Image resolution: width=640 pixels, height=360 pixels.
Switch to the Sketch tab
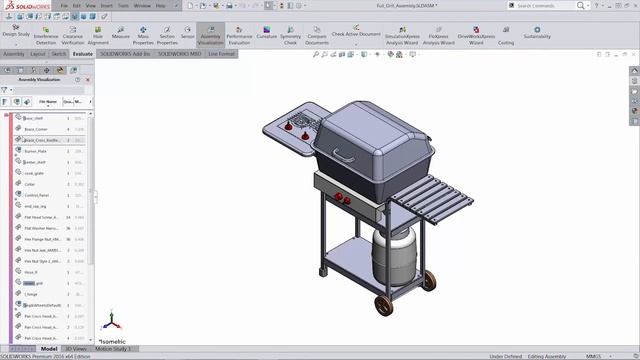click(58, 54)
